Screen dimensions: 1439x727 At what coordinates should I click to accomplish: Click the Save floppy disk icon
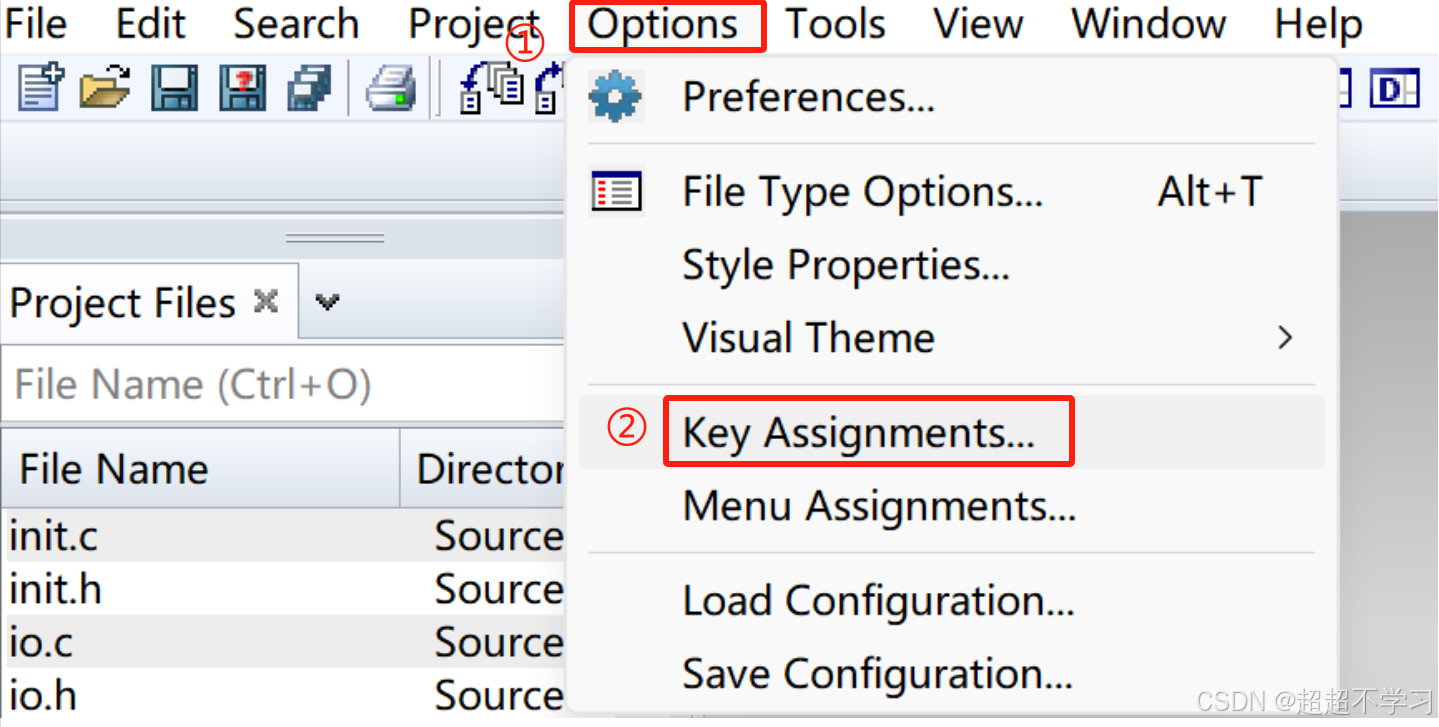(x=174, y=88)
